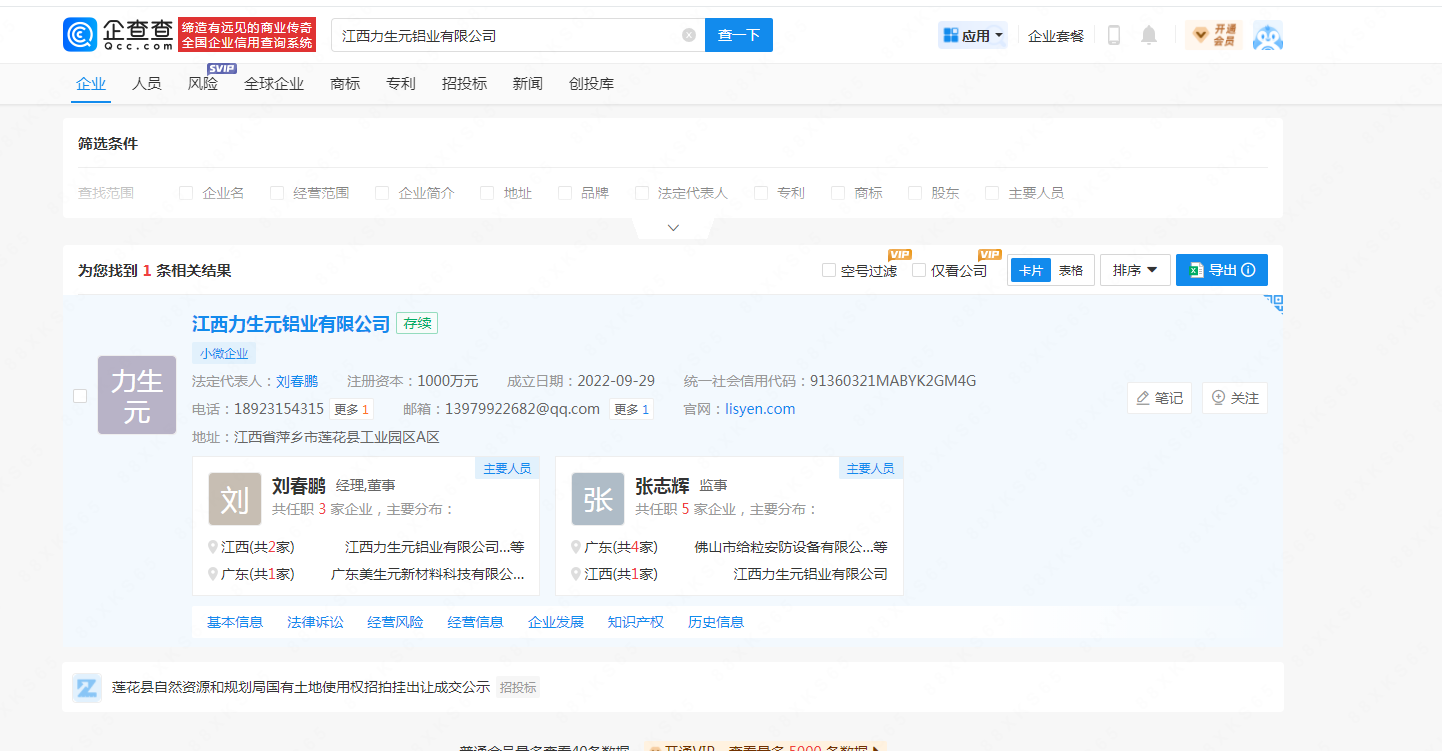Open the lisyen.com website link
Screen dimensions: 1442x751
(x=760, y=409)
